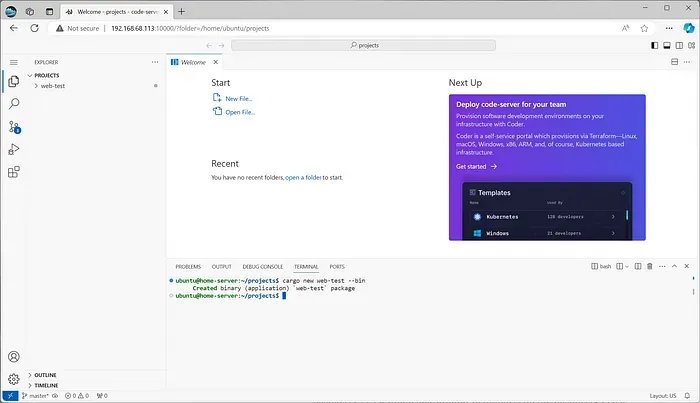This screenshot has height=403, width=700.
Task: Add this page to browser favorites
Action: 644,28
